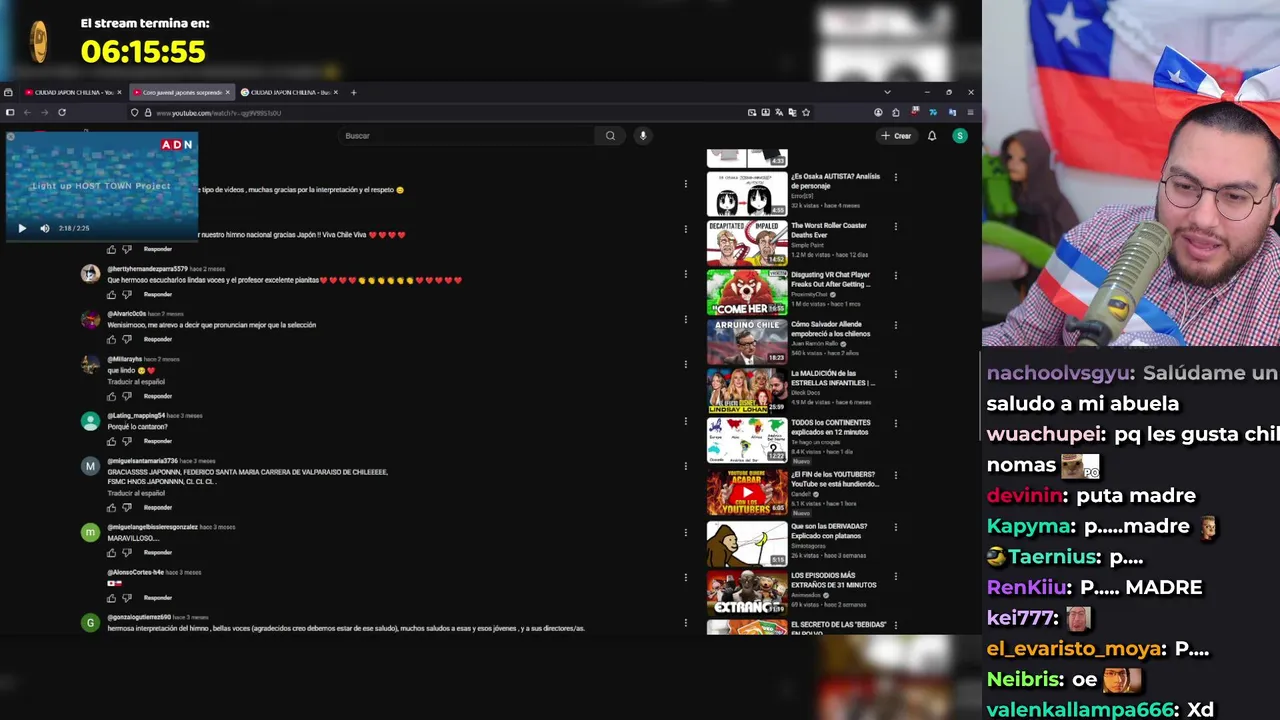The image size is (1280, 720).
Task: Open the ¿Es Osaka AUTISTA? thumbnail
Action: point(747,194)
